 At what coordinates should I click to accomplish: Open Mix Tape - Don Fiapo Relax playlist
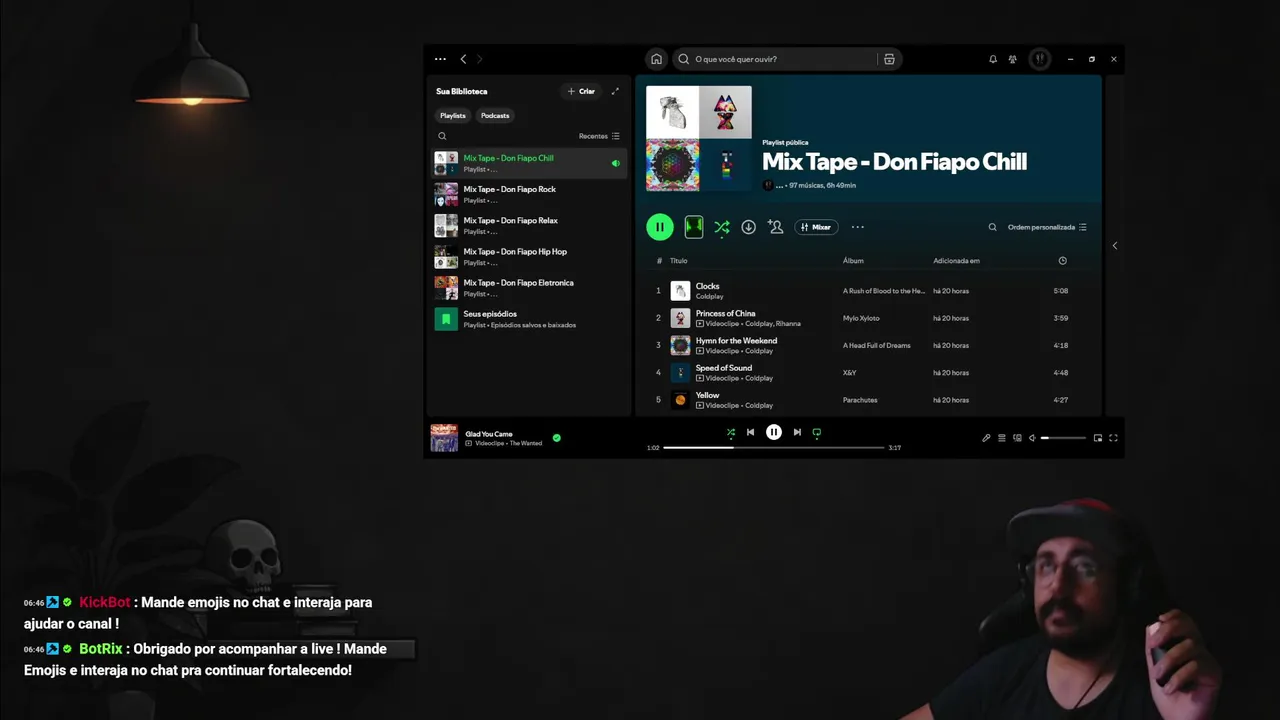pyautogui.click(x=529, y=225)
